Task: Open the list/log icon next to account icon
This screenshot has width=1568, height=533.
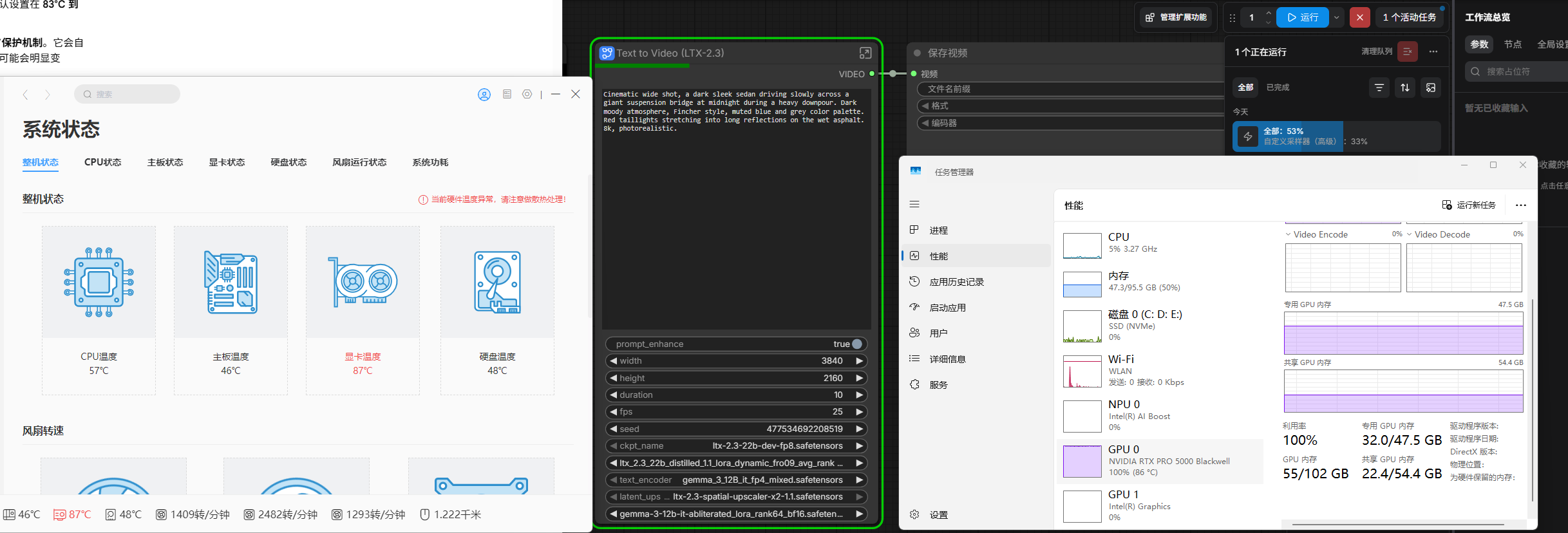Action: tap(507, 94)
